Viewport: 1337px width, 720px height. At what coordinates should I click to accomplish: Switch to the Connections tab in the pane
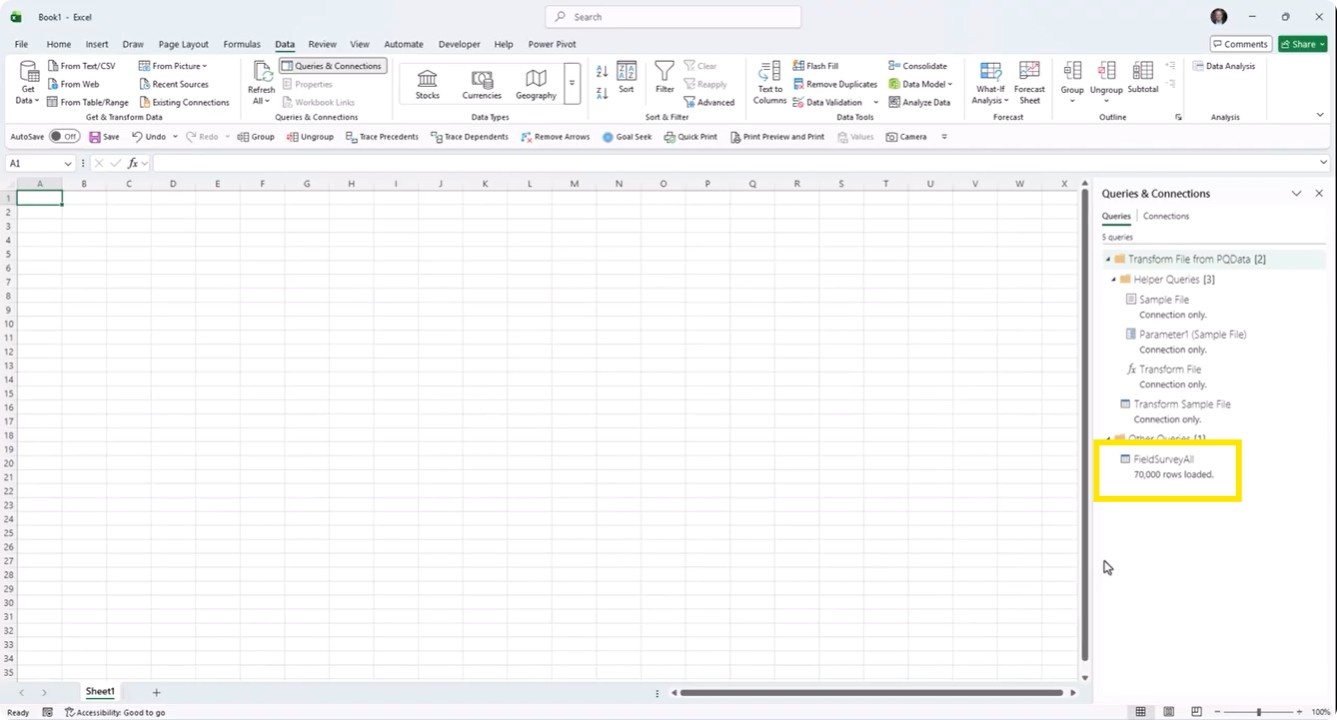pos(1166,216)
